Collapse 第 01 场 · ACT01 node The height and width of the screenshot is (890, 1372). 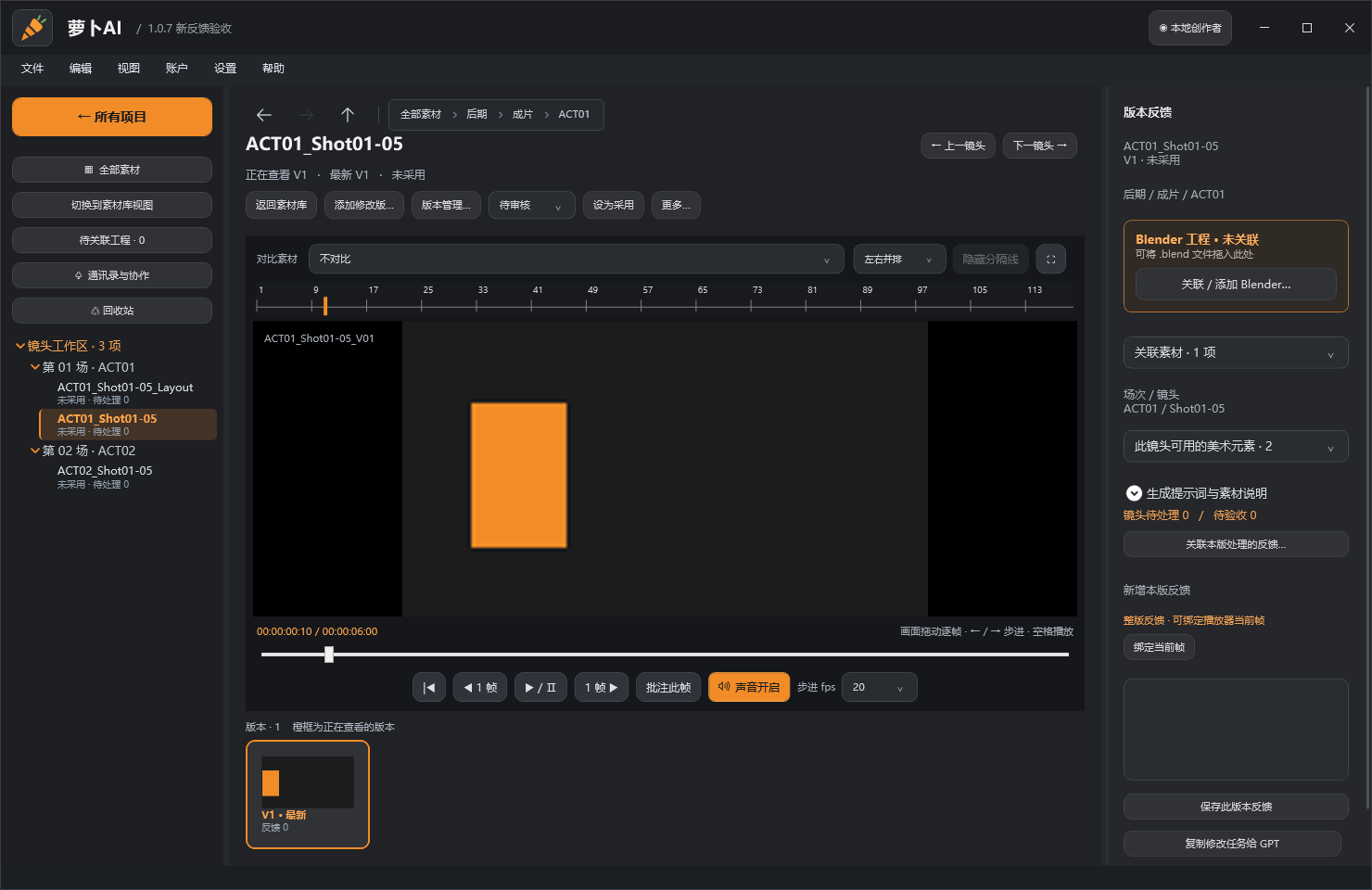tap(35, 367)
